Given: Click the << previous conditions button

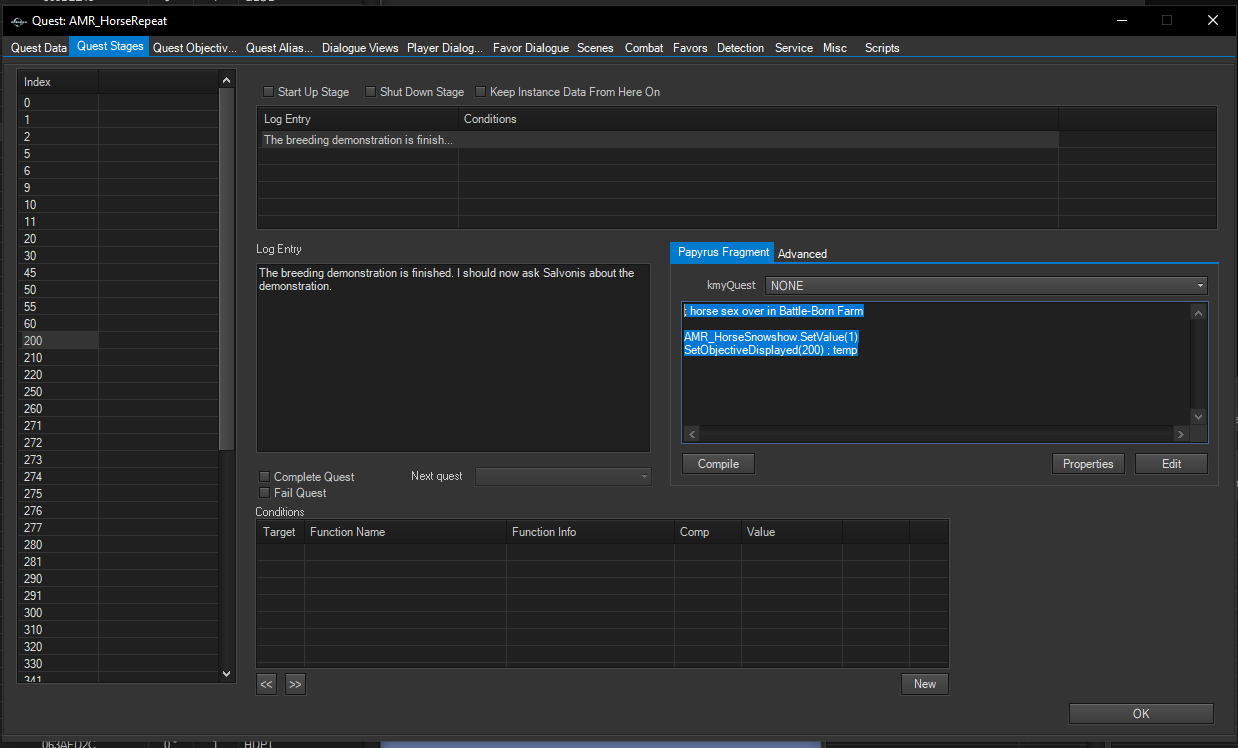Looking at the screenshot, I should coord(266,684).
